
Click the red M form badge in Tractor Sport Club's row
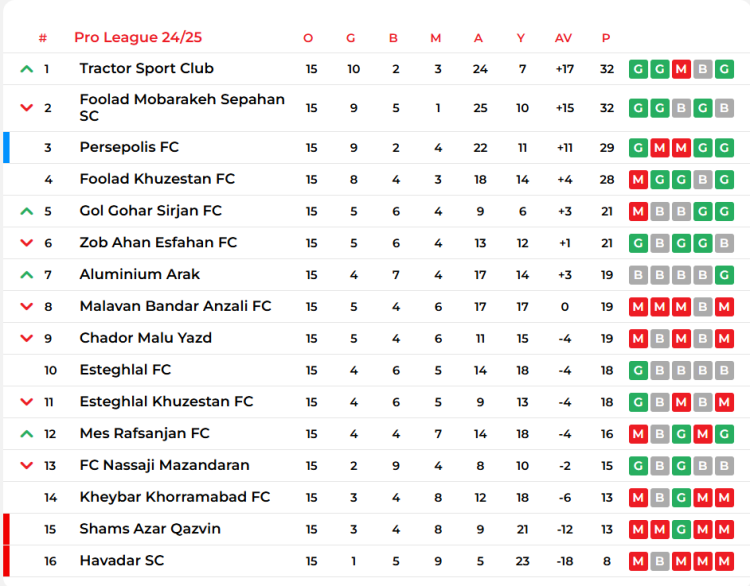tap(681, 69)
